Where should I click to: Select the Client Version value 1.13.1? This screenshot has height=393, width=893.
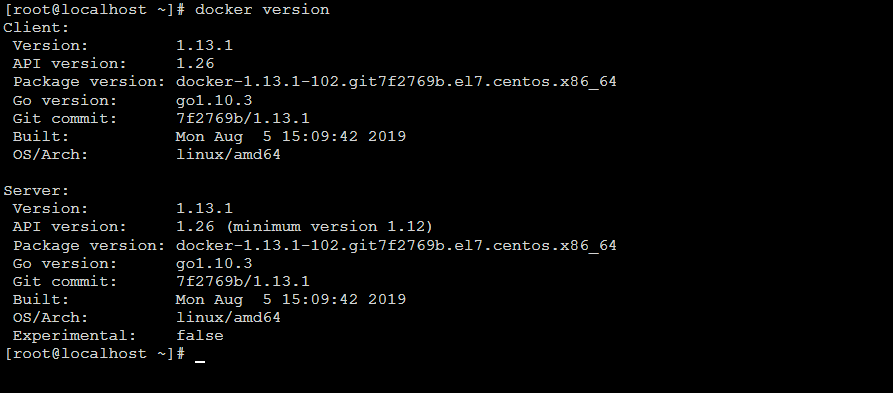pyautogui.click(x=204, y=46)
